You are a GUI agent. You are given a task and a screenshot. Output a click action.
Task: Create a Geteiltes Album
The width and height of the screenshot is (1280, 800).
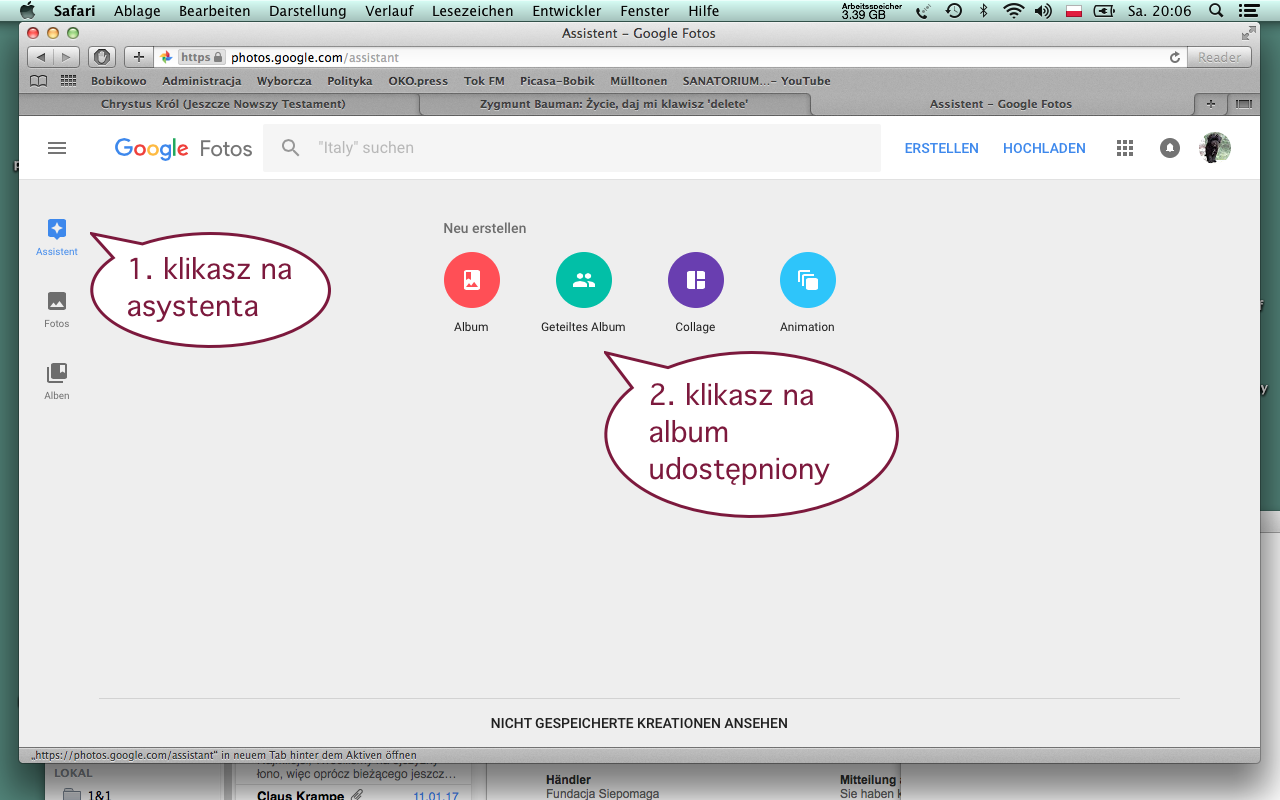[x=583, y=281]
